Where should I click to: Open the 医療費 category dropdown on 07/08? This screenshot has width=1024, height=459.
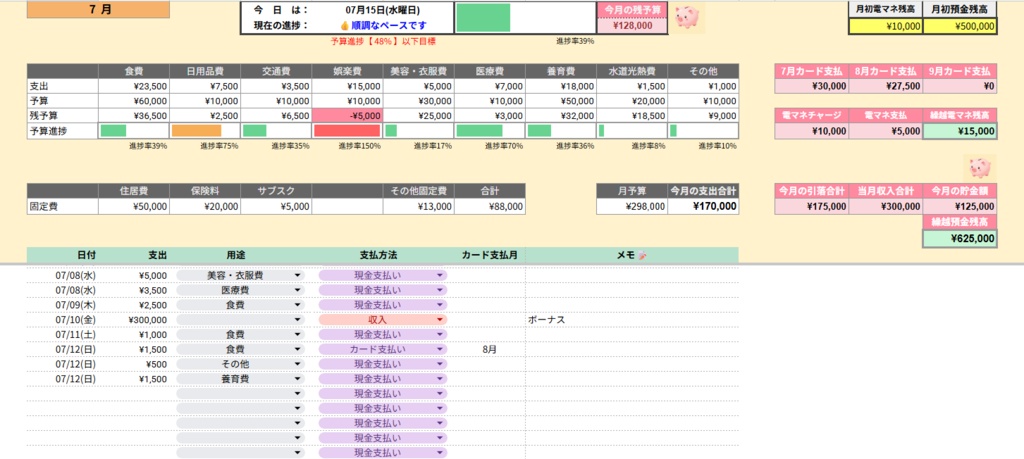tap(298, 291)
